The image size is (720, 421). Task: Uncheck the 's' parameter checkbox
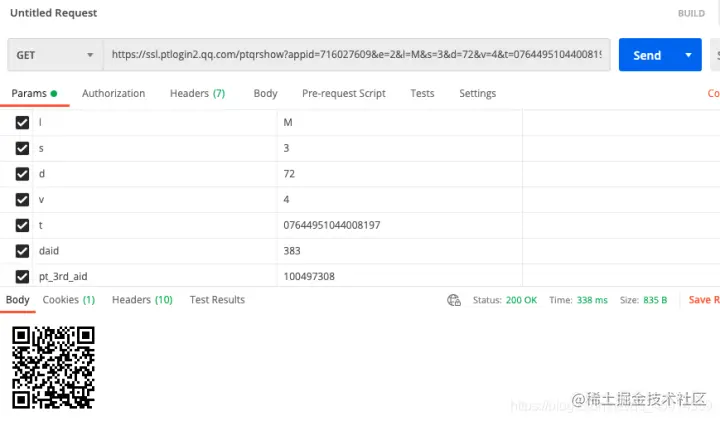[x=22, y=148]
